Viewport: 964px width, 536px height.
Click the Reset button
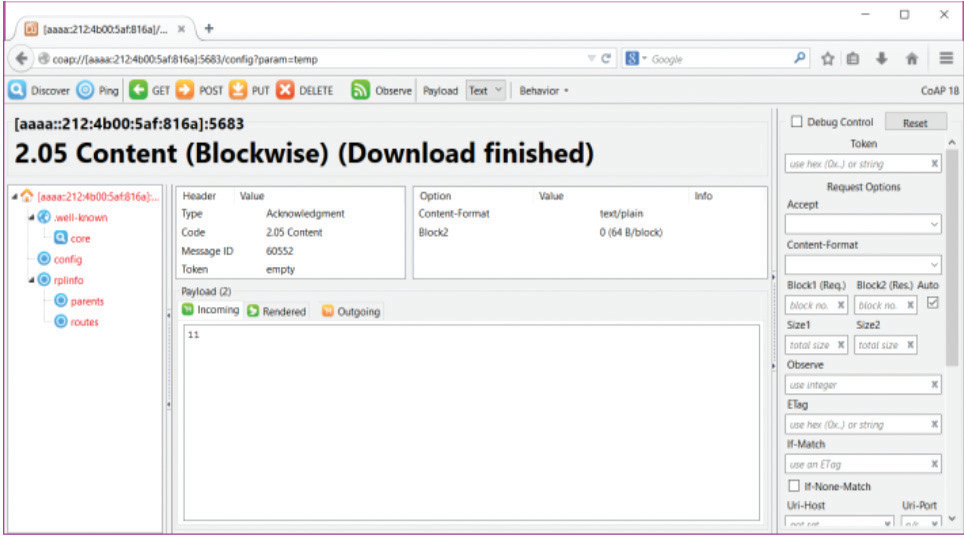click(x=915, y=123)
